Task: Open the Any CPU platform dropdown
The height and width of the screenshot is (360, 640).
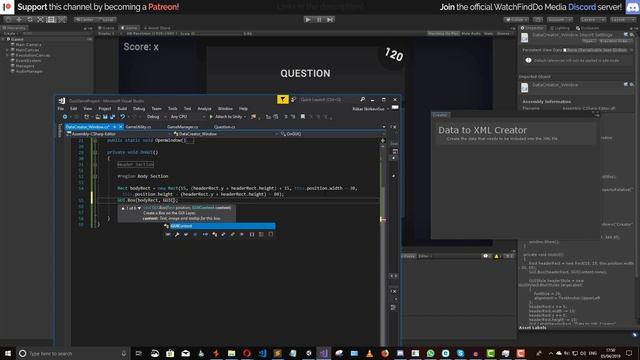Action: (x=187, y=117)
